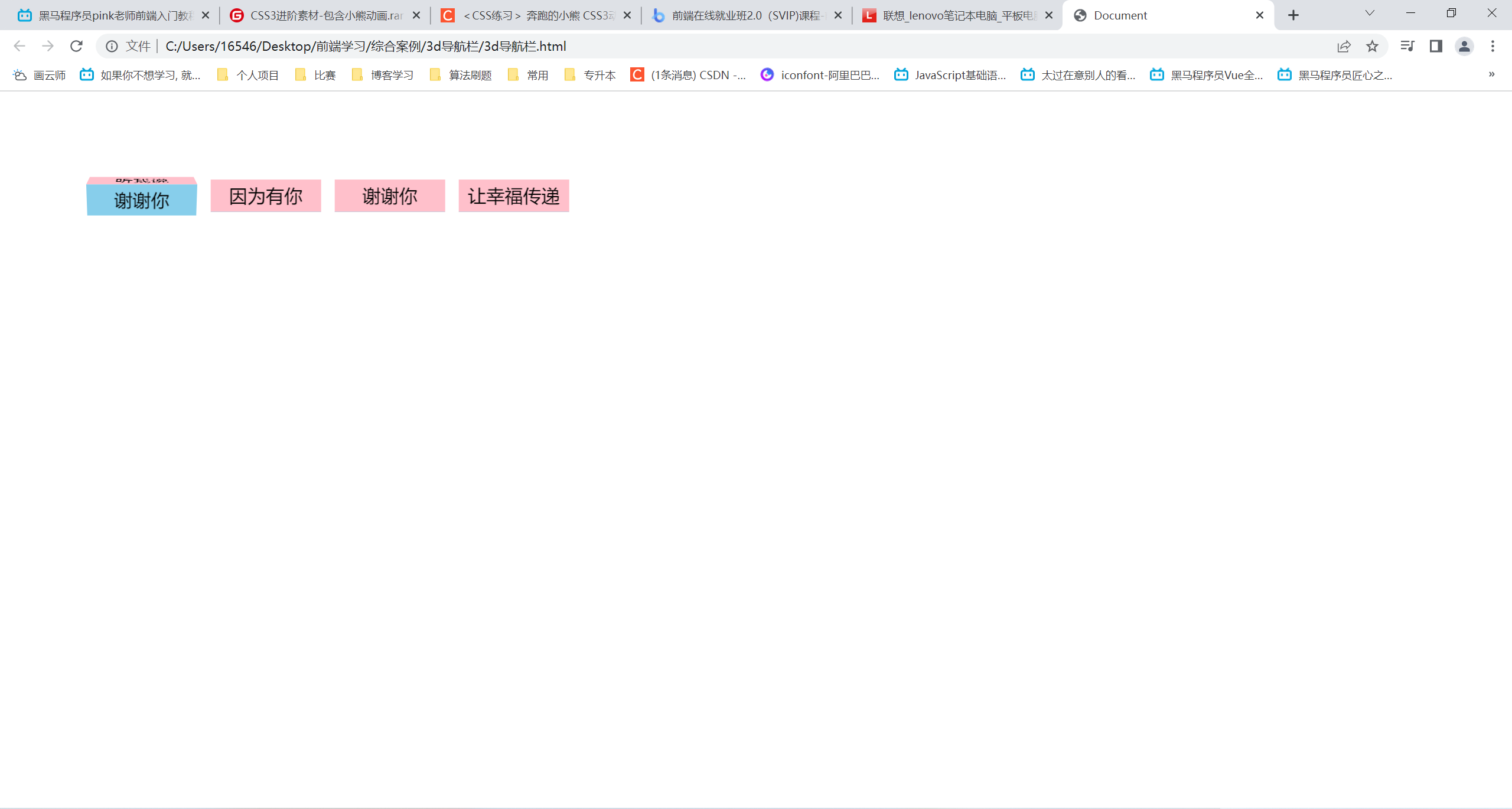Open a new tab with the plus button
1512x809 pixels.
pos(1293,15)
